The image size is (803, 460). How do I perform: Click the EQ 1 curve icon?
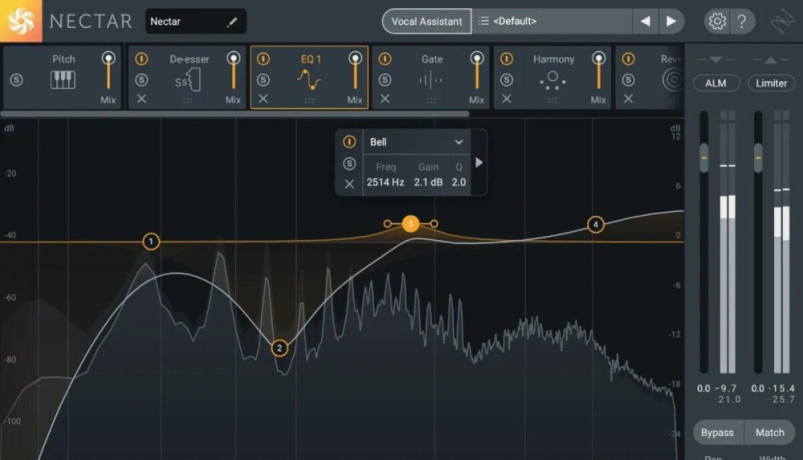tap(309, 80)
